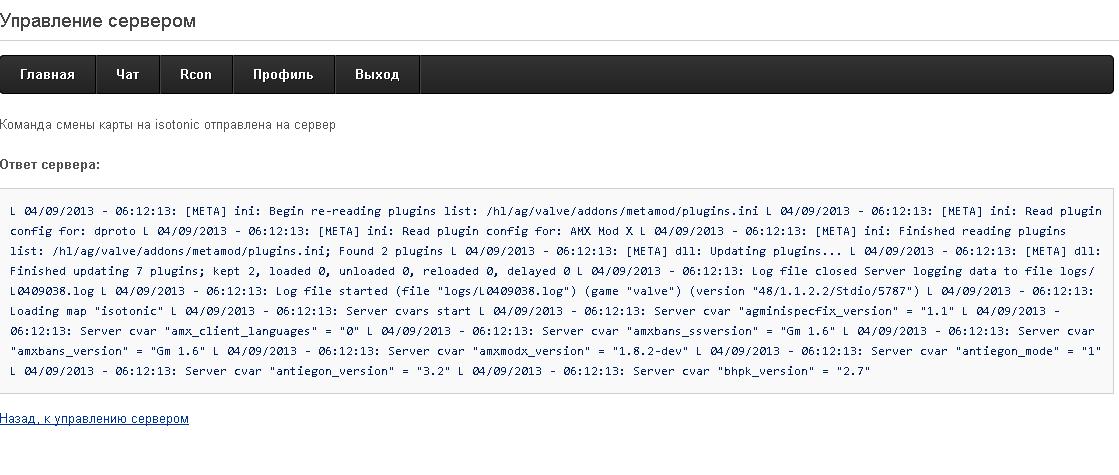Click the Управление сервером page heading
The height and width of the screenshot is (475, 1119).
coord(98,20)
